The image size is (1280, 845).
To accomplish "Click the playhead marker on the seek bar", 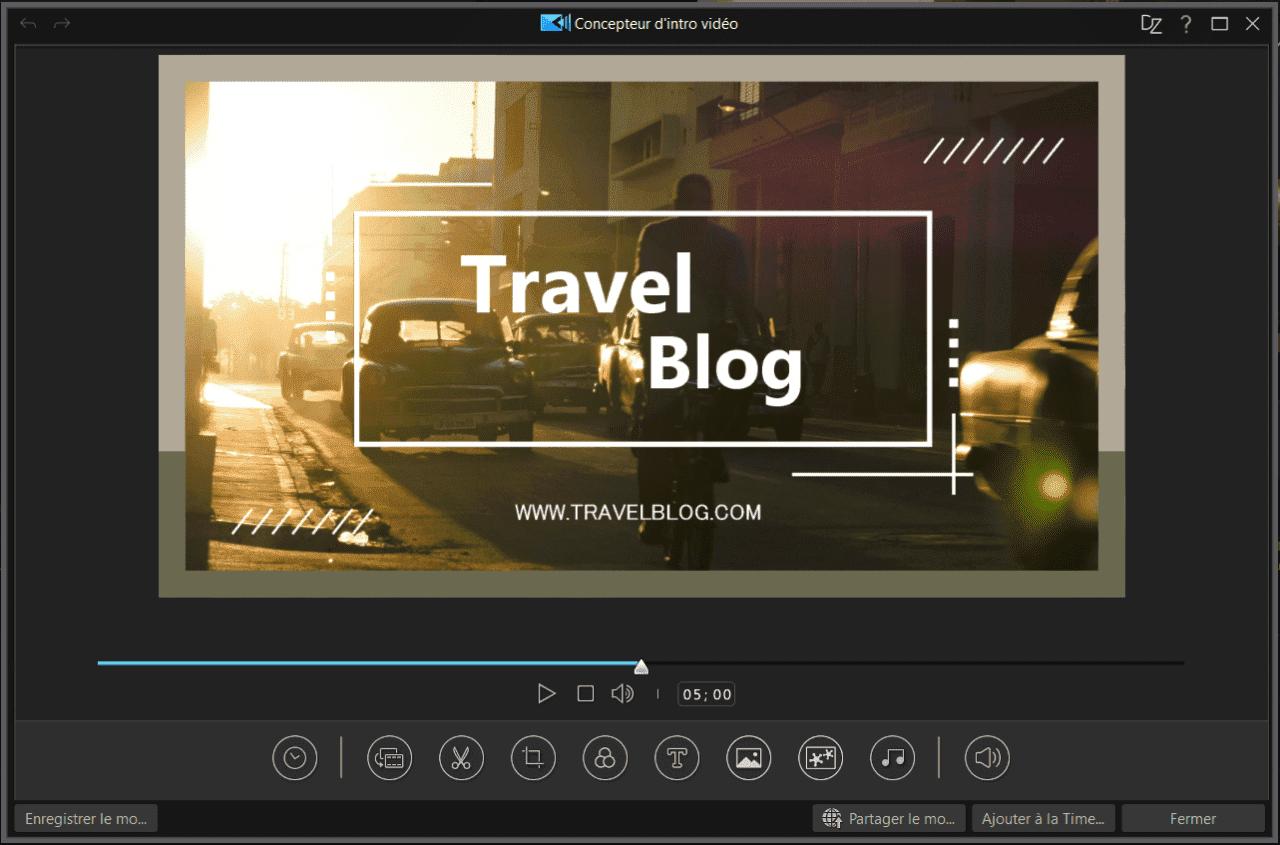I will point(641,667).
